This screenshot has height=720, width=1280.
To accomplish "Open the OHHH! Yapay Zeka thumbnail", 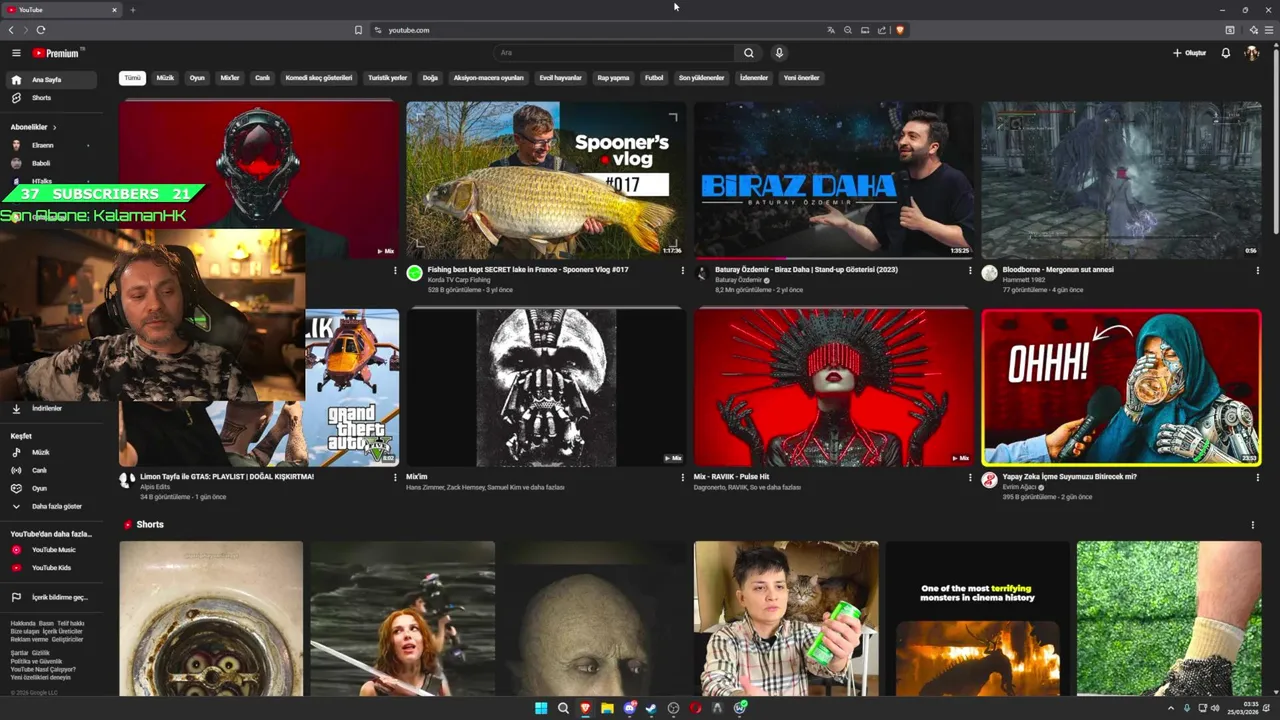I will [x=1121, y=387].
